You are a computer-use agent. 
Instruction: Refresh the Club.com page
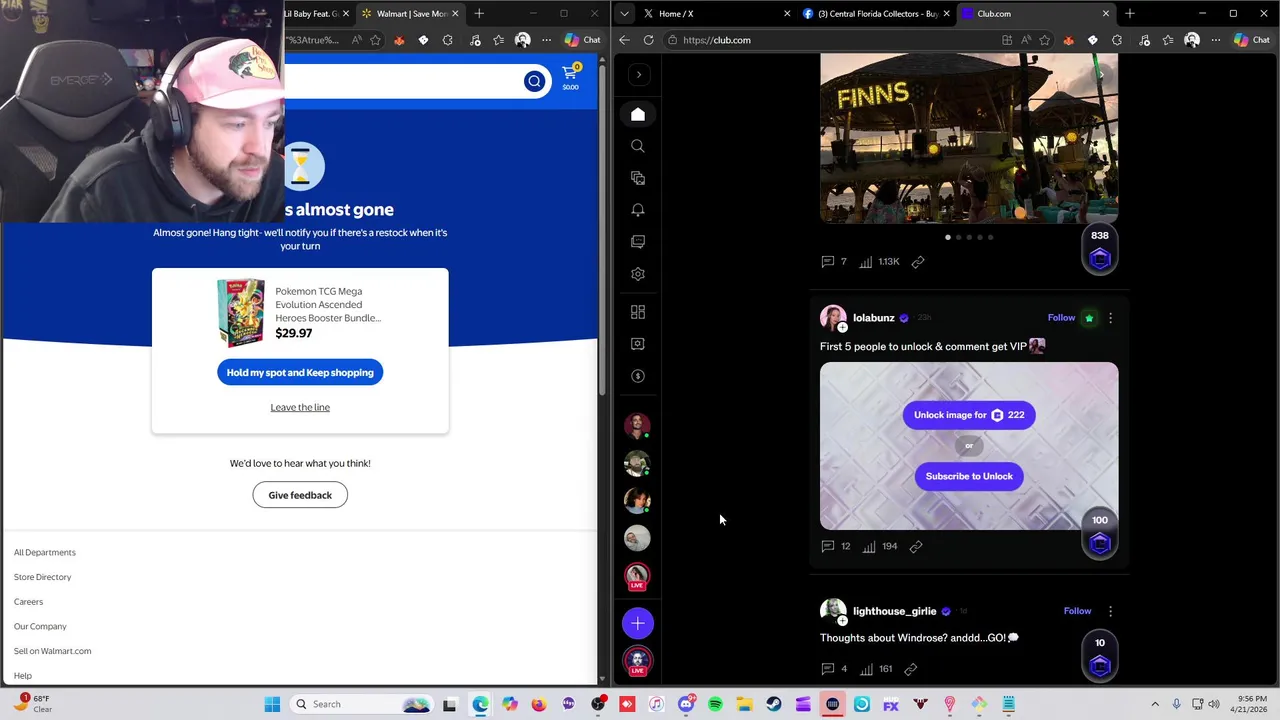[x=649, y=40]
